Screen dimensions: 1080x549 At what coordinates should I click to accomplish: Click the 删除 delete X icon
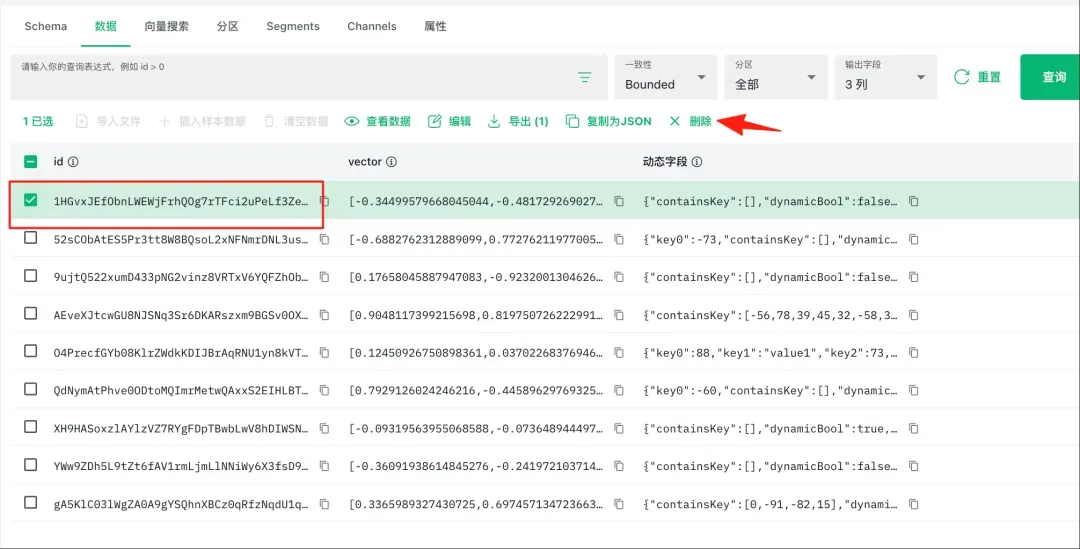[x=675, y=121]
